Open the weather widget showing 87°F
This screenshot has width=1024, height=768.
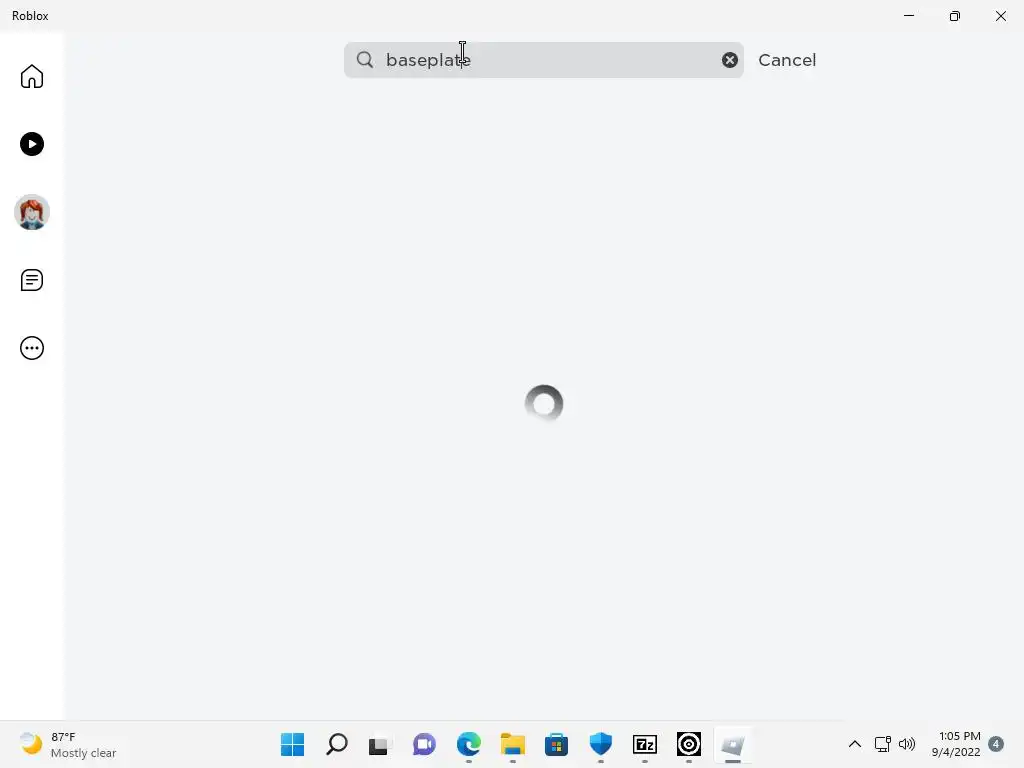coord(68,744)
